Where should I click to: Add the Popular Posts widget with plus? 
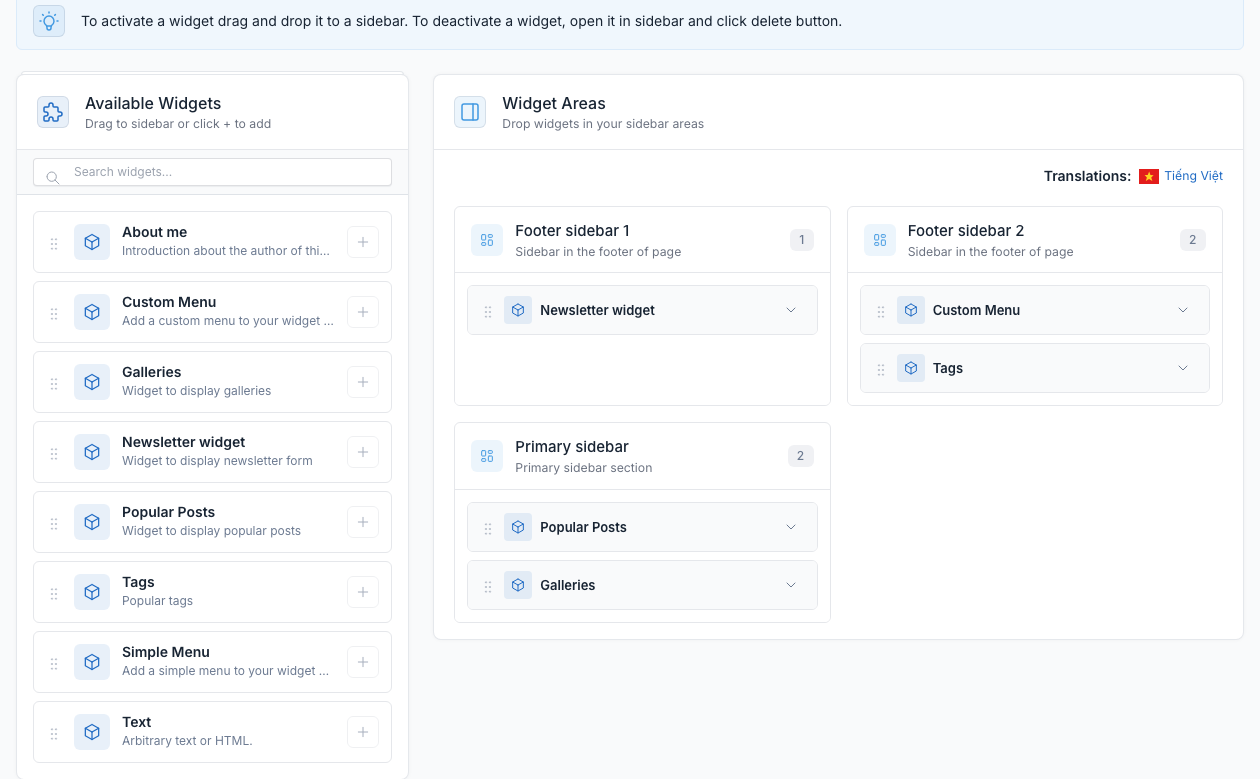click(363, 522)
